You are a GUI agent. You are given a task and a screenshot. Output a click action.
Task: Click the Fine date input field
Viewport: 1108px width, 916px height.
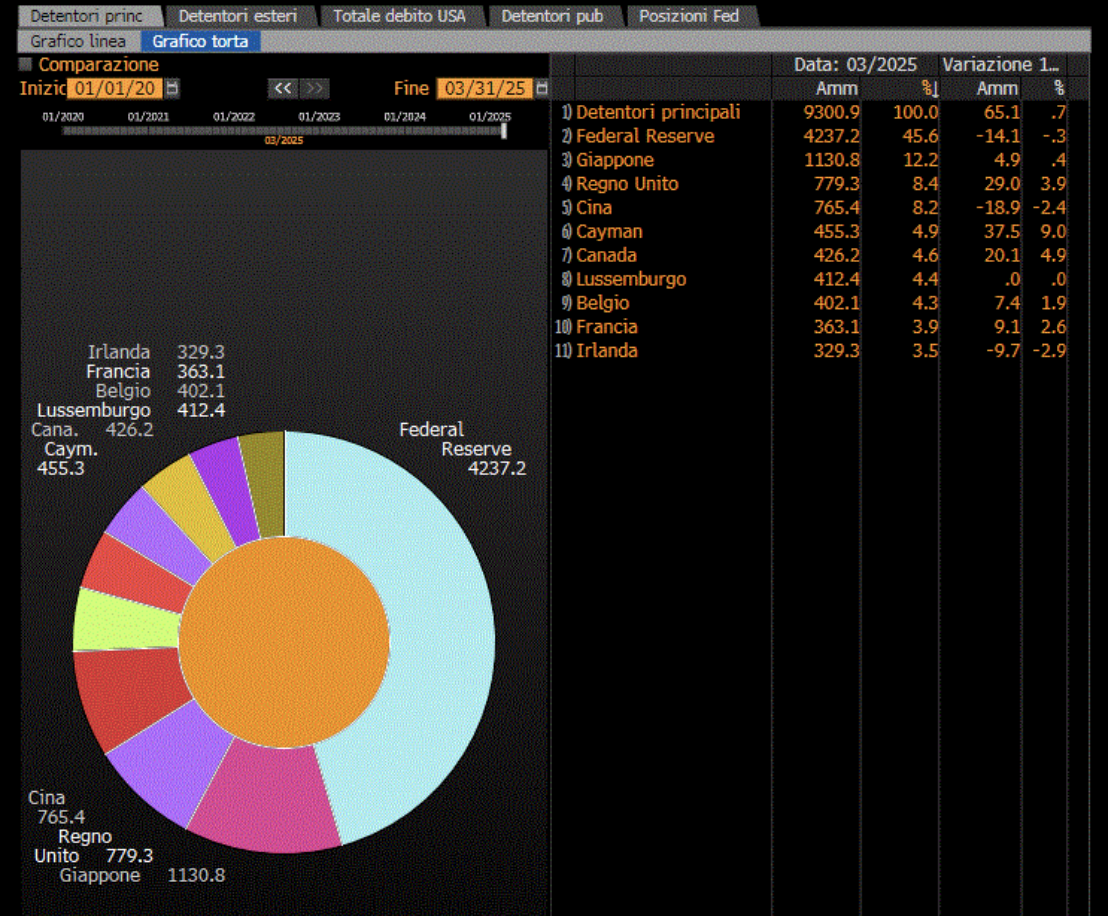[485, 88]
